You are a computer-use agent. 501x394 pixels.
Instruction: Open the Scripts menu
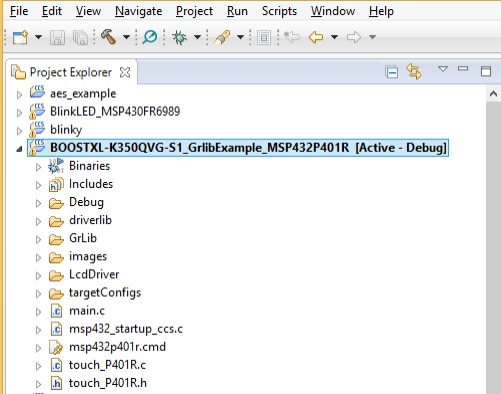[279, 11]
